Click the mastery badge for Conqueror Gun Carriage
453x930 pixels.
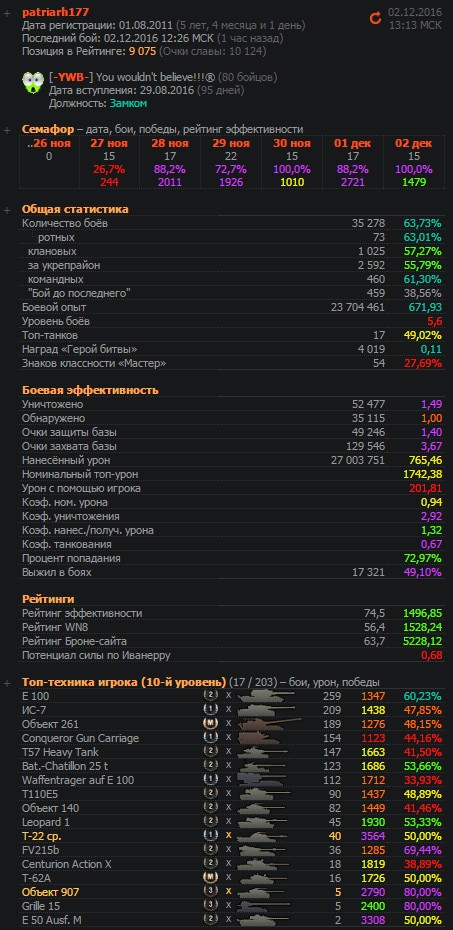tap(210, 738)
